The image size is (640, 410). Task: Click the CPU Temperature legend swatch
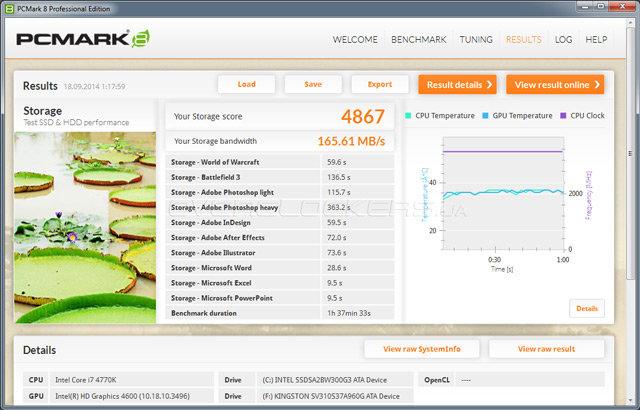pyautogui.click(x=408, y=115)
